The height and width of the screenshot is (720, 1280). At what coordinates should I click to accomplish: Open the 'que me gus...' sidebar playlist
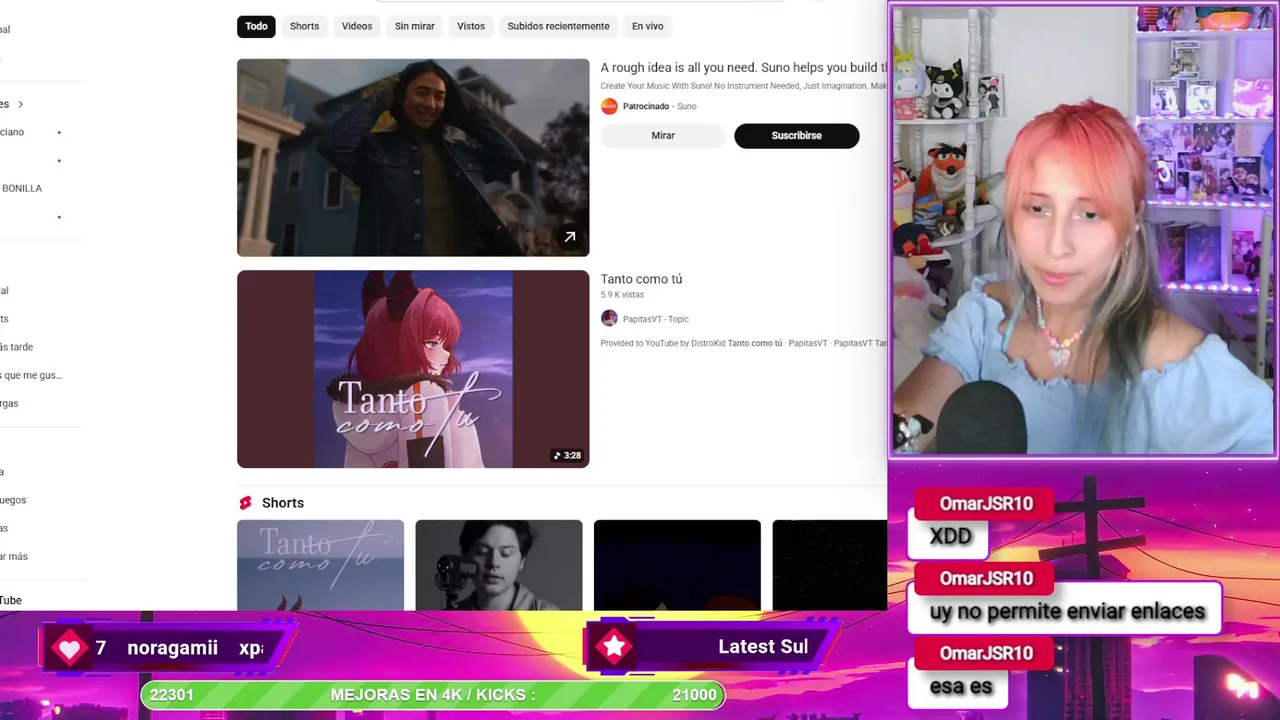(x=31, y=375)
